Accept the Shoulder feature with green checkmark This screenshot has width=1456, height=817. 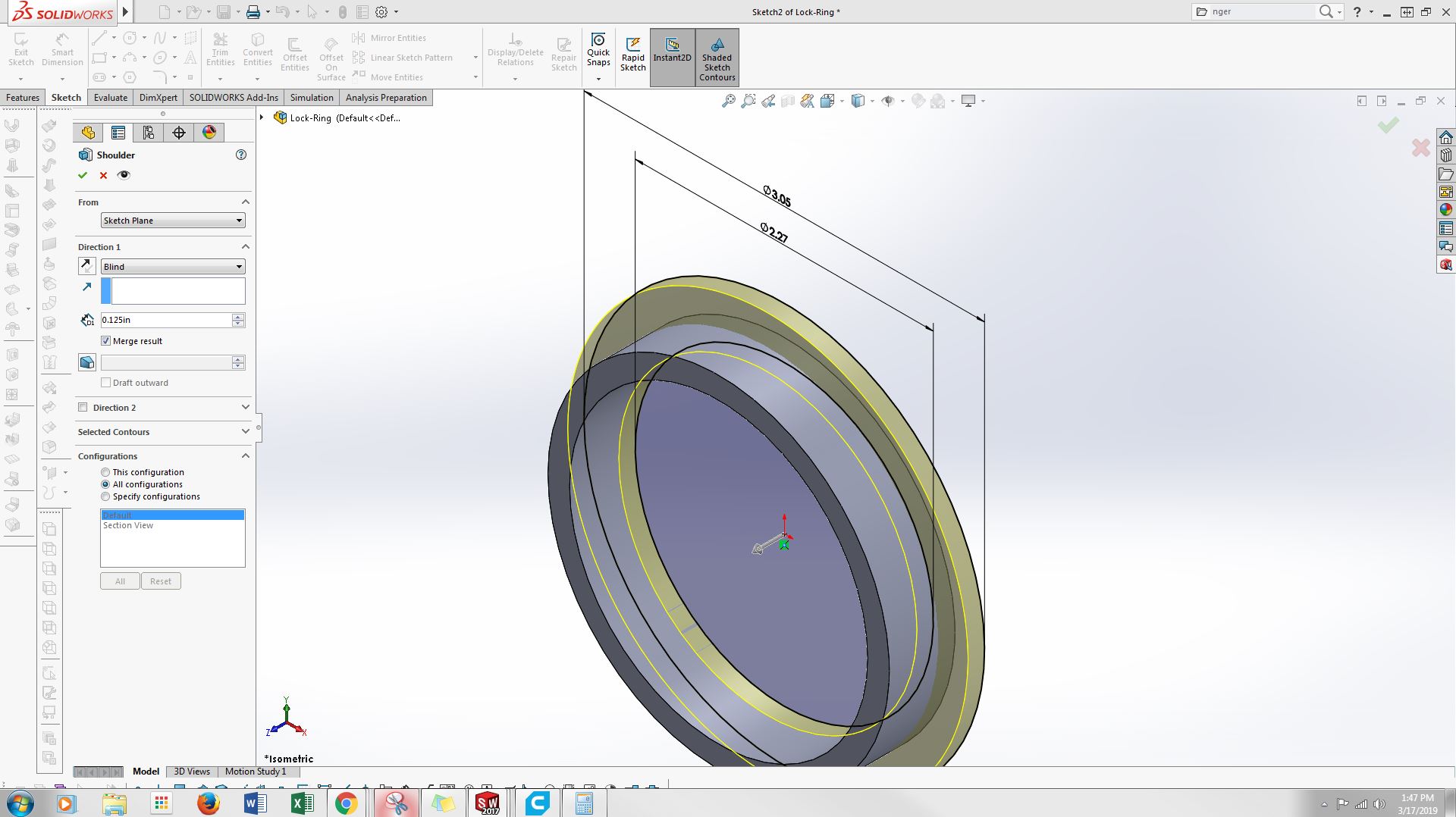[x=83, y=175]
